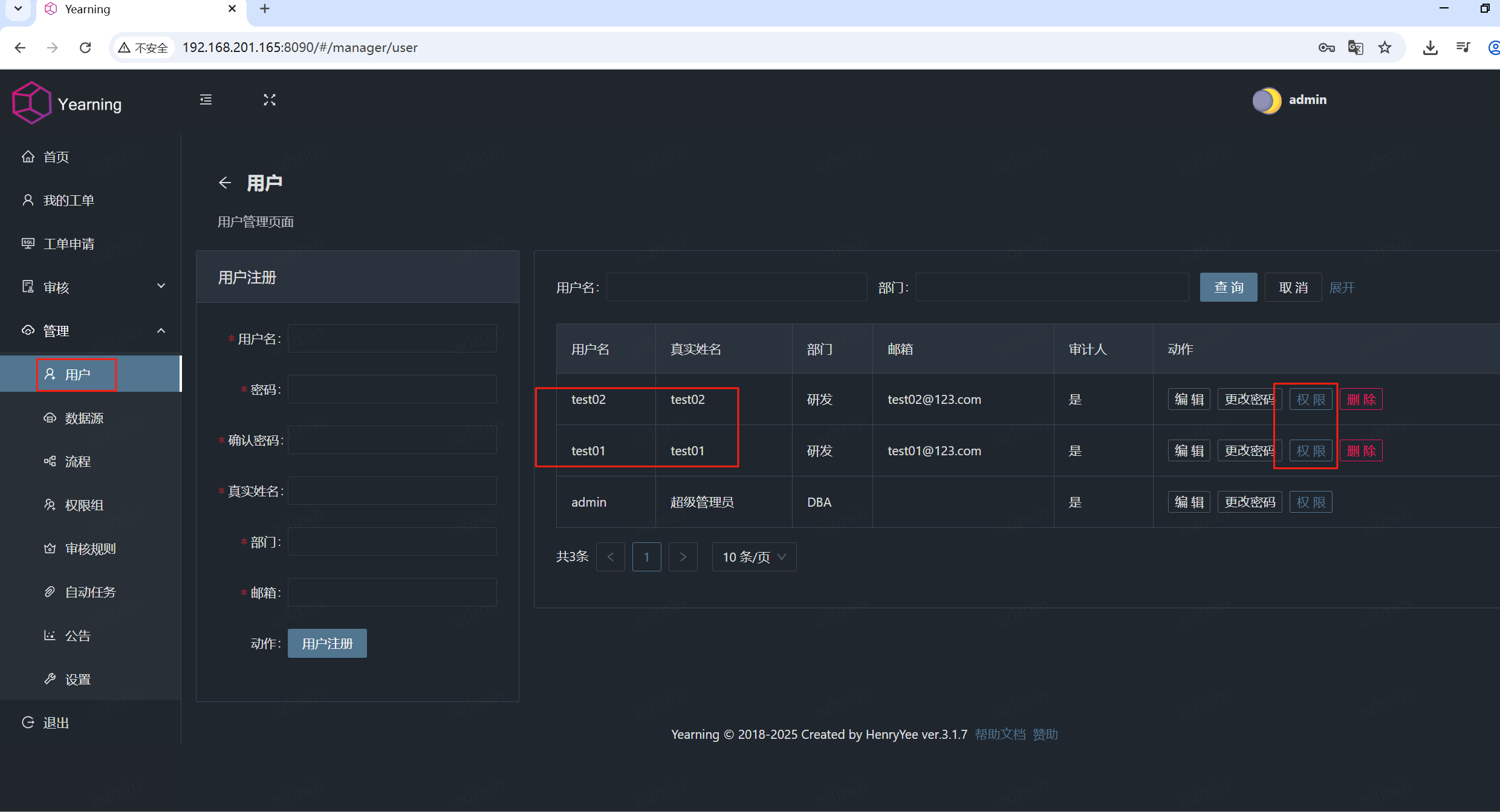This screenshot has width=1500, height=812.
Task: Collapse the 管理 sidebar menu
Action: [x=57, y=330]
